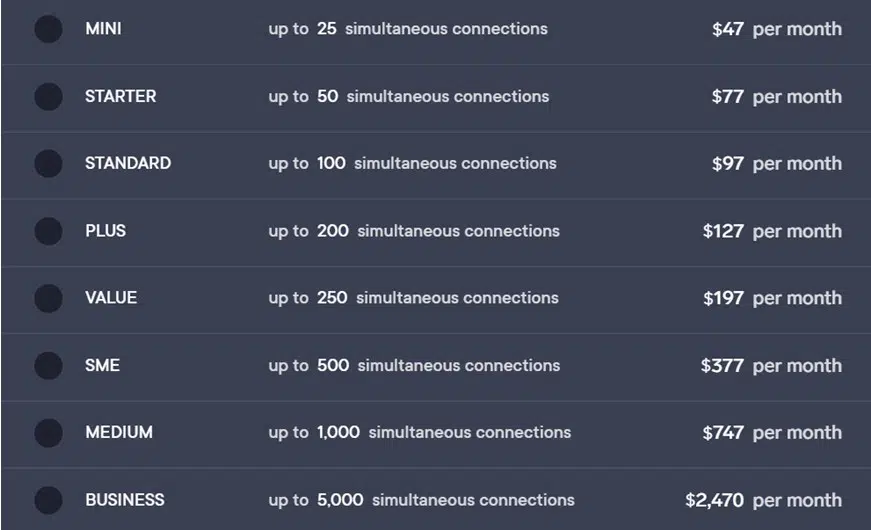Click the $97 per month price
Image resolution: width=871 pixels, height=530 pixels.
[x=776, y=163]
